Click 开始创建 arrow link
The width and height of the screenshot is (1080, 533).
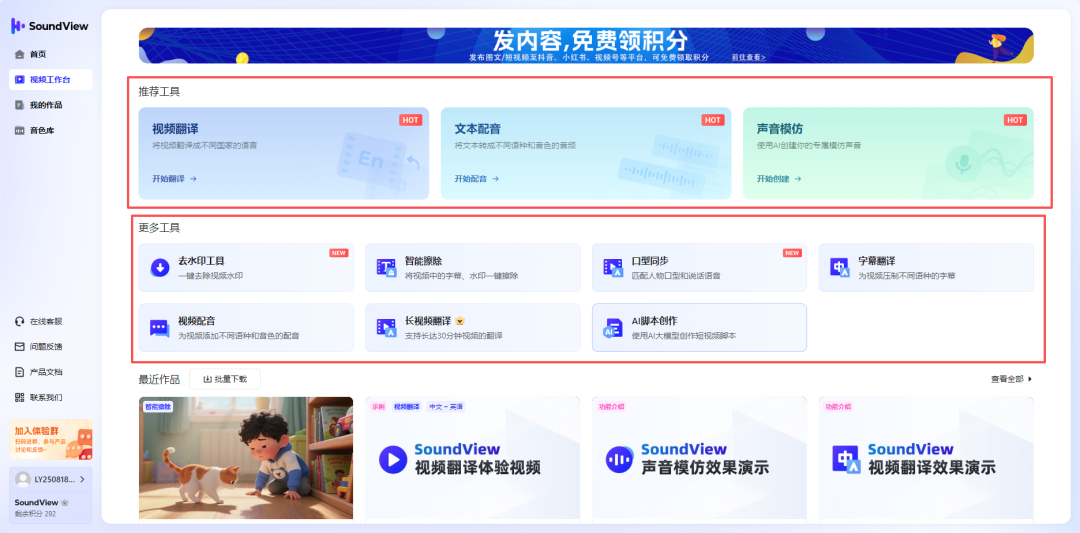(779, 179)
